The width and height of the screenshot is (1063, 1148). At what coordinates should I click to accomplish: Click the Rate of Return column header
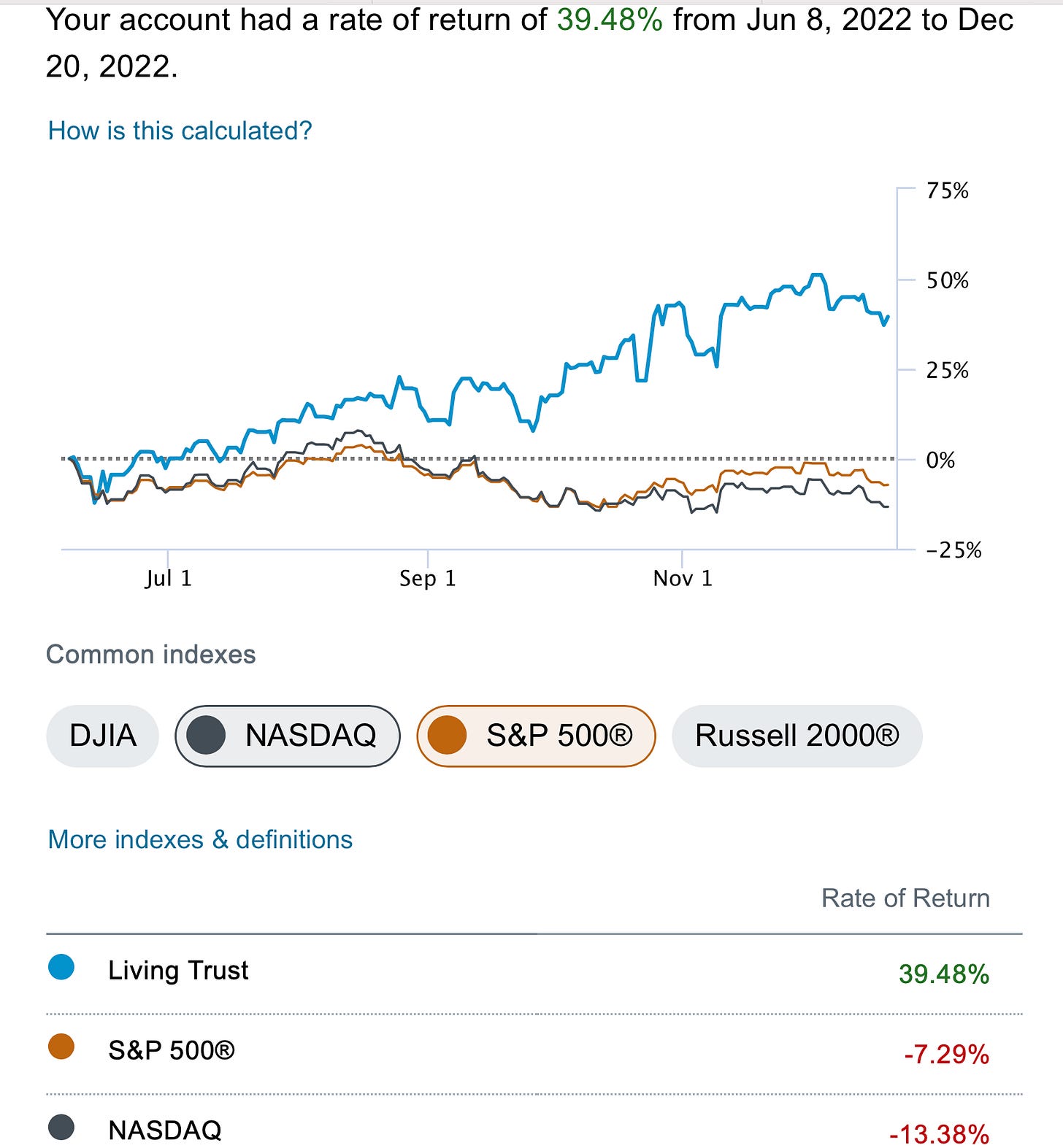pyautogui.click(x=905, y=898)
